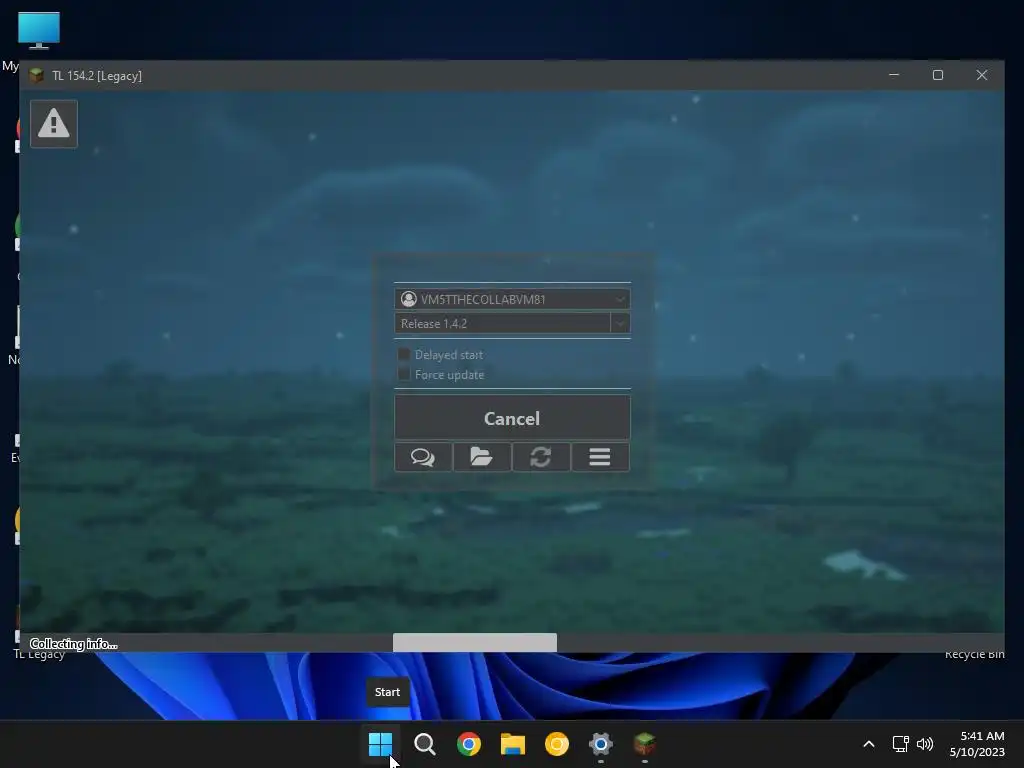Screen dimensions: 1024x768
Task: Enable the Delayed start checkbox
Action: [x=404, y=355]
